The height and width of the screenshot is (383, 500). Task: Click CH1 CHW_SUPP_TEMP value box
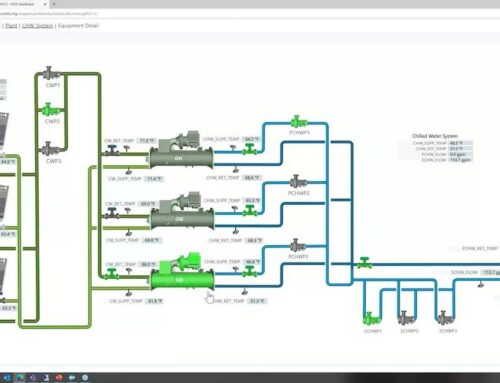251,139
